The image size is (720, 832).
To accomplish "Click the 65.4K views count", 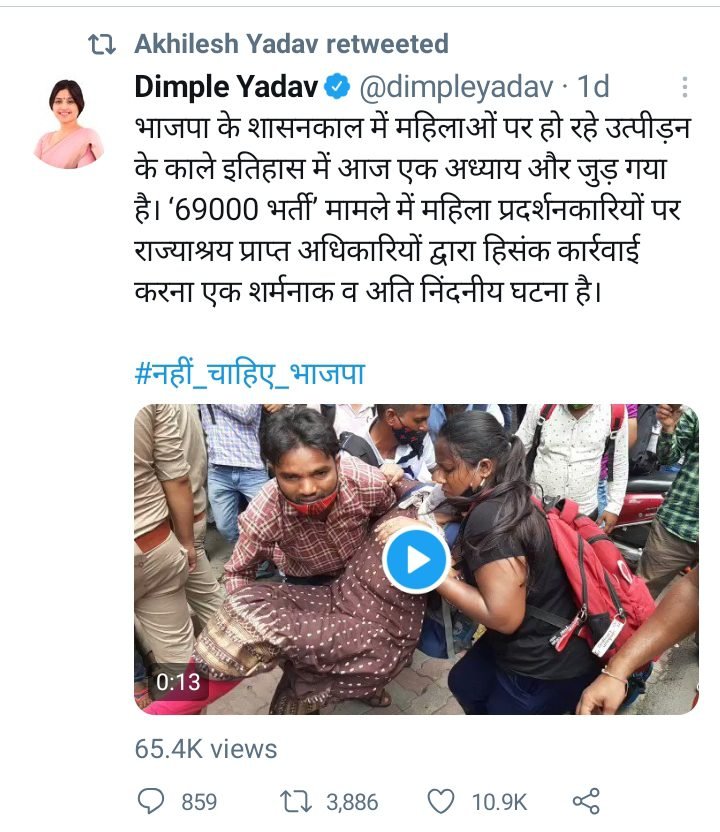I will pos(206,749).
